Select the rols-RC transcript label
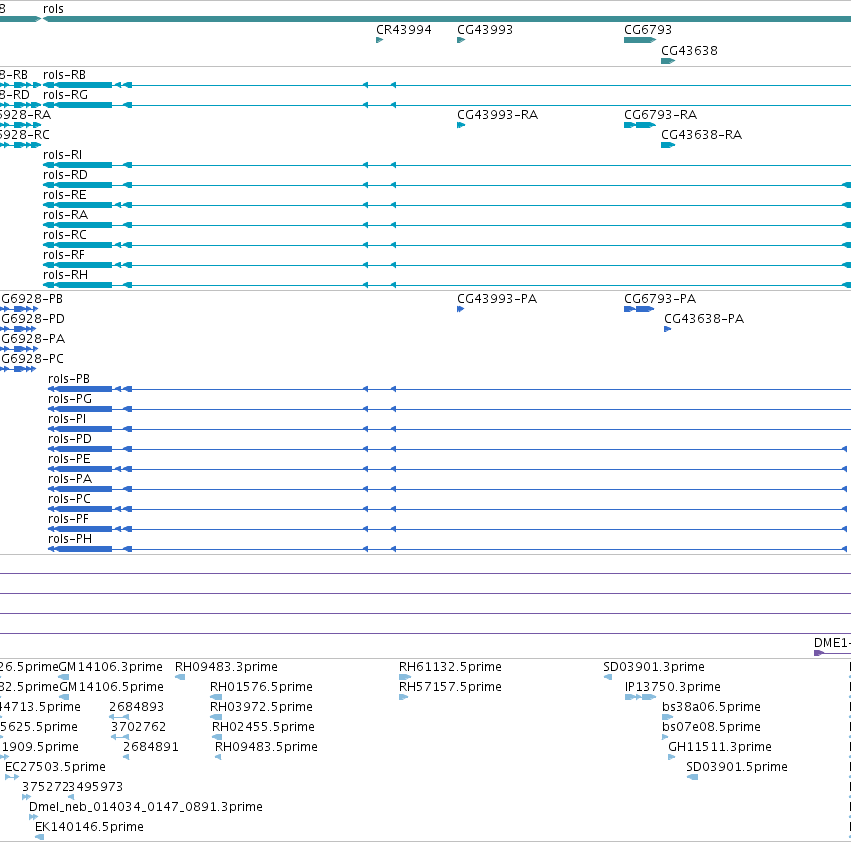 (65, 236)
